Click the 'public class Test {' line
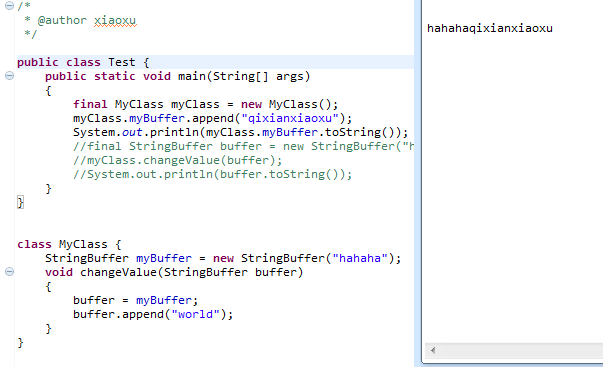The width and height of the screenshot is (603, 367). (x=83, y=62)
